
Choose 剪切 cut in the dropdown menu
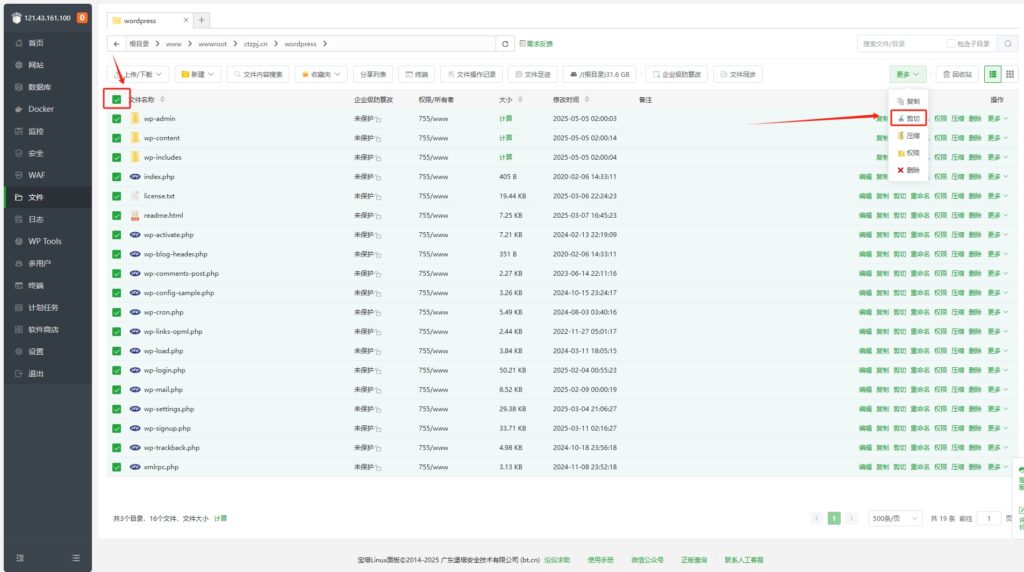pyautogui.click(x=908, y=119)
